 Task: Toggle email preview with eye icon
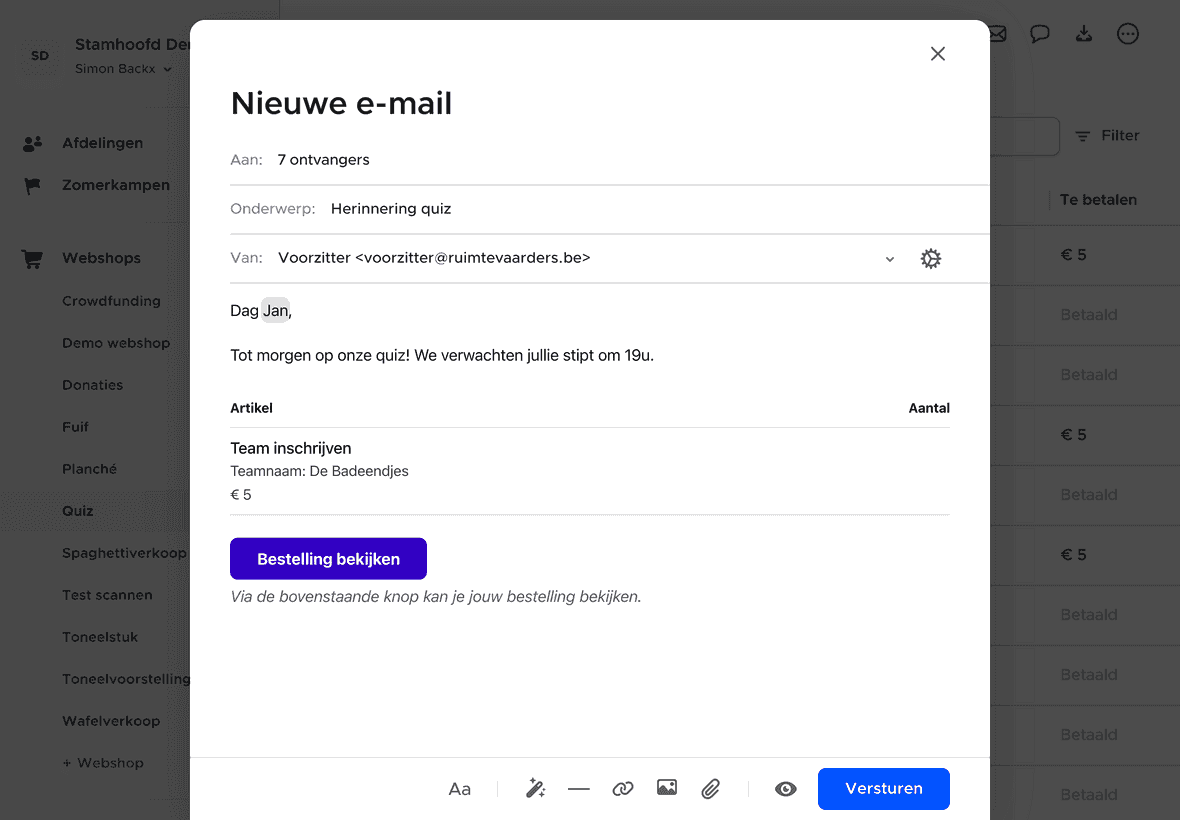coord(786,789)
